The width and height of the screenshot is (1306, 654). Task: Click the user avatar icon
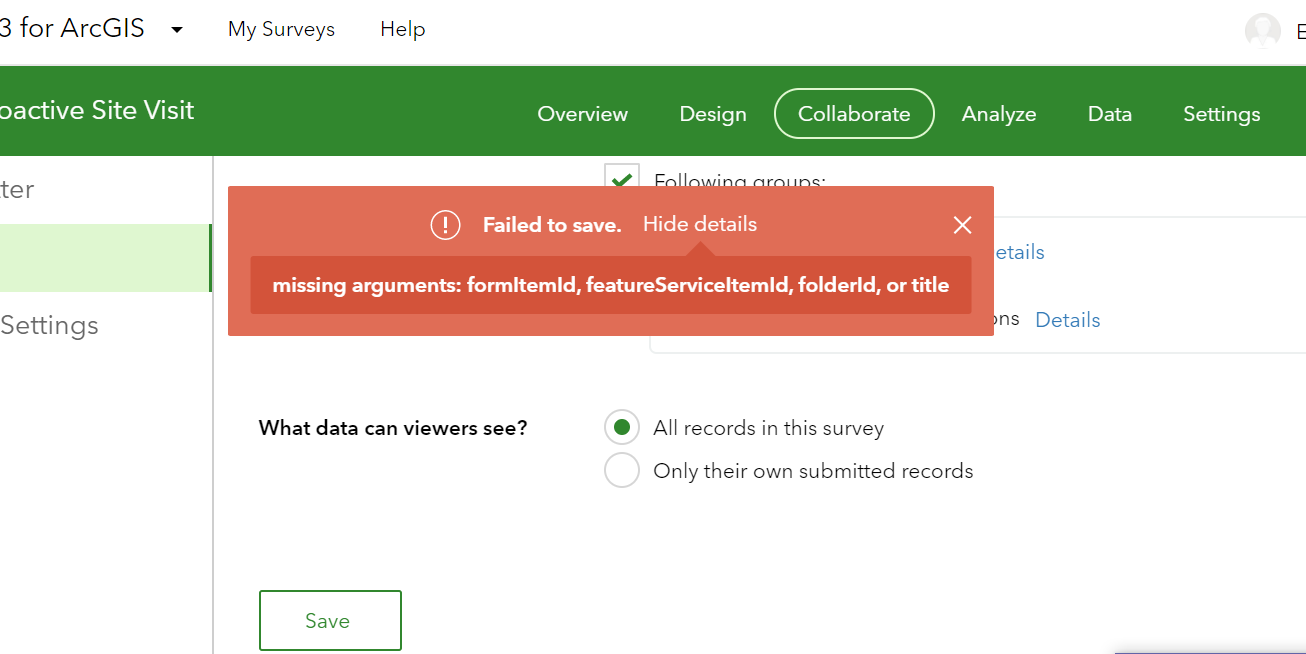click(x=1262, y=31)
